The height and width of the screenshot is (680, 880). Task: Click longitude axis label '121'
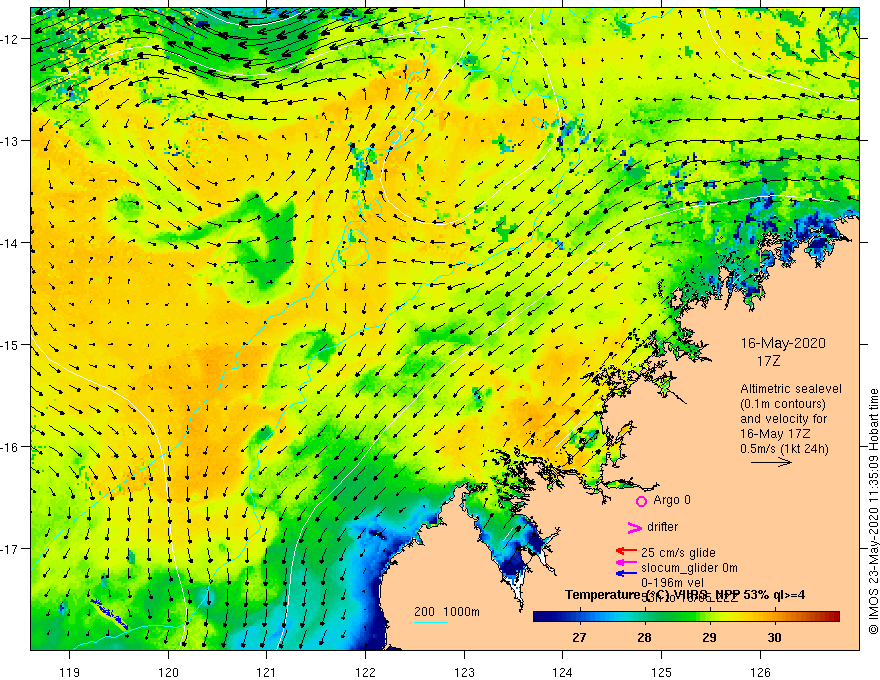tap(266, 672)
